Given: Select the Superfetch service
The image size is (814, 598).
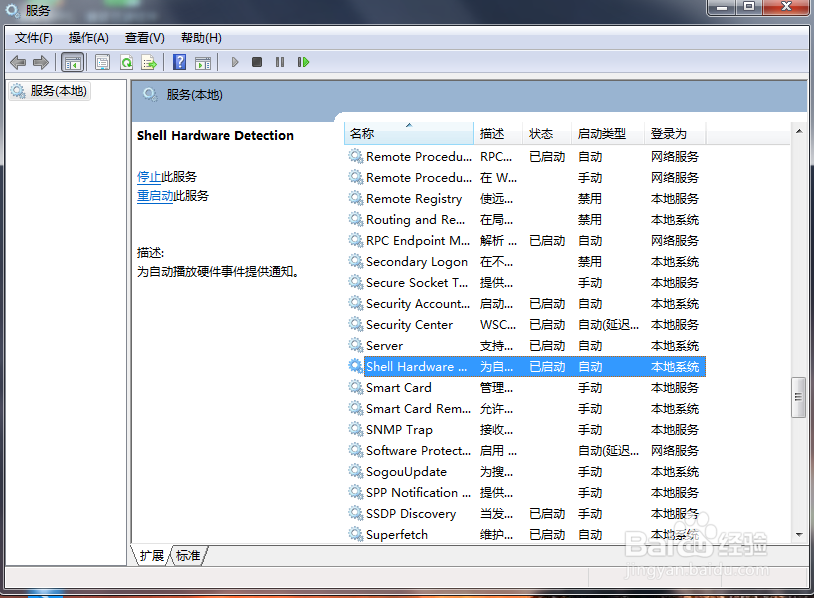Looking at the screenshot, I should coord(525,535).
